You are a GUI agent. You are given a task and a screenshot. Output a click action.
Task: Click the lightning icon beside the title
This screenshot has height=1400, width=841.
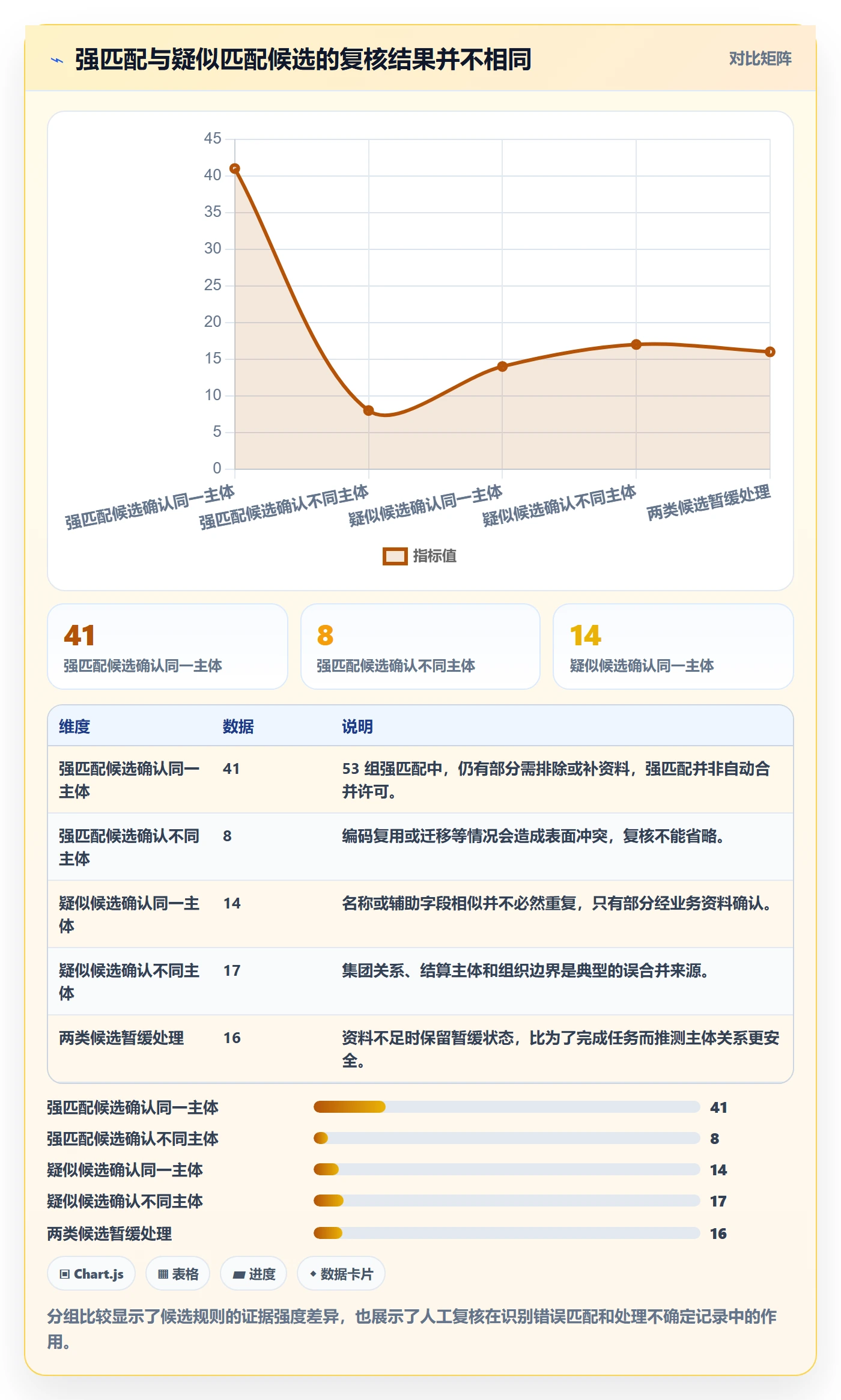click(57, 60)
